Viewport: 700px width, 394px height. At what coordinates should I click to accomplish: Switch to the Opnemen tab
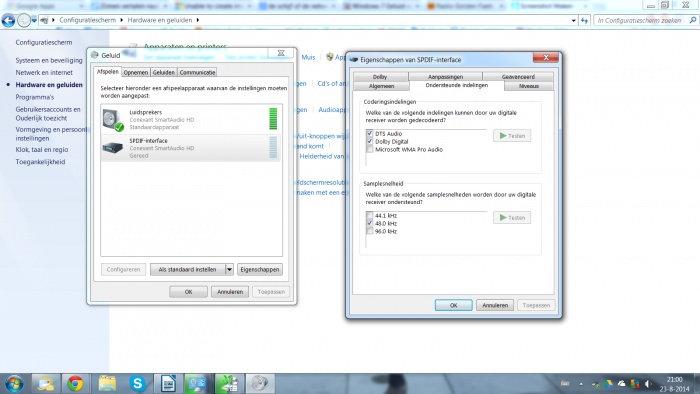136,72
